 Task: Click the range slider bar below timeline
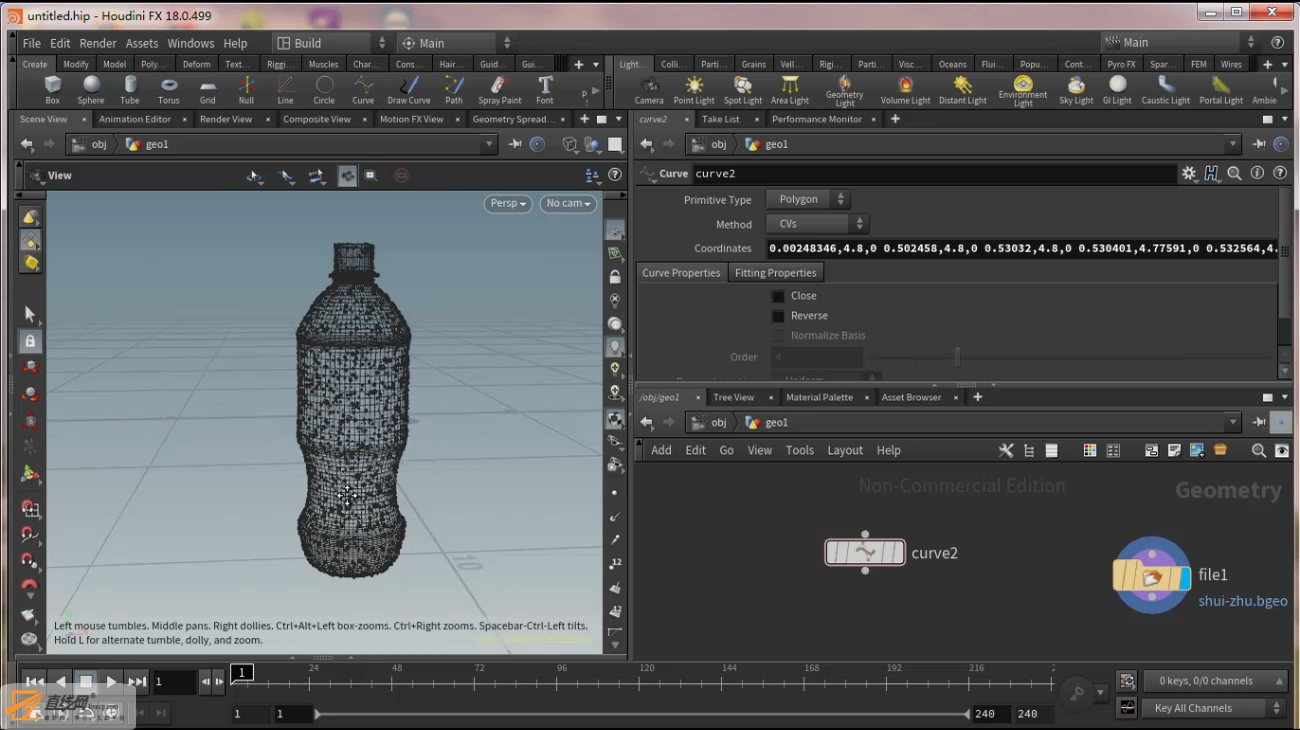(x=640, y=714)
